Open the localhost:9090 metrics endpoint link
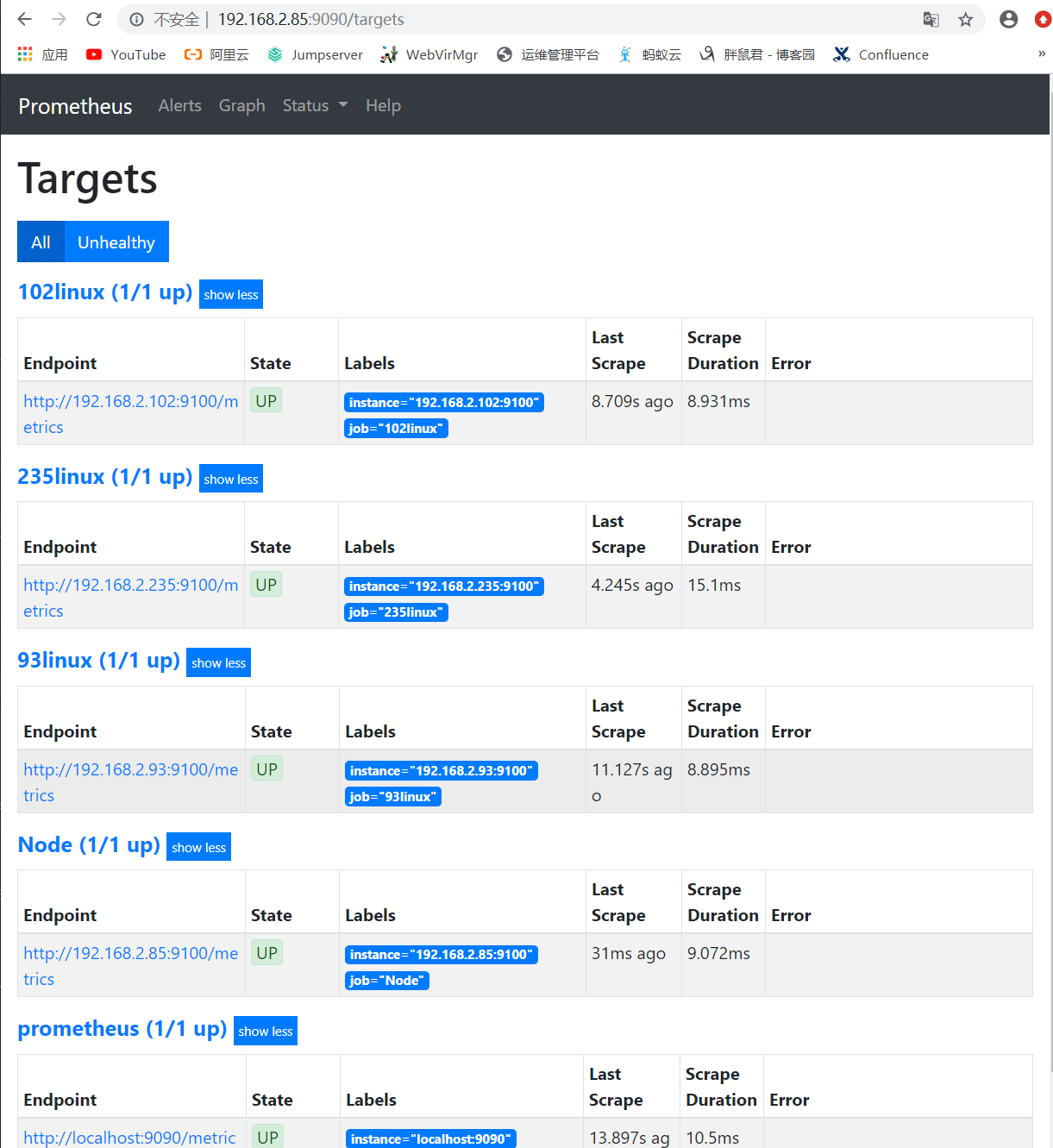The height and width of the screenshot is (1148, 1053). 129,1138
